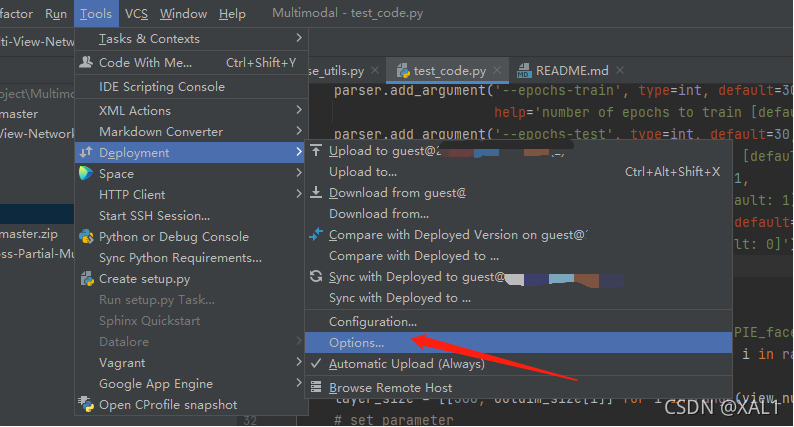
Task: Choose Sync Python Requirements...
Action: 191,258
